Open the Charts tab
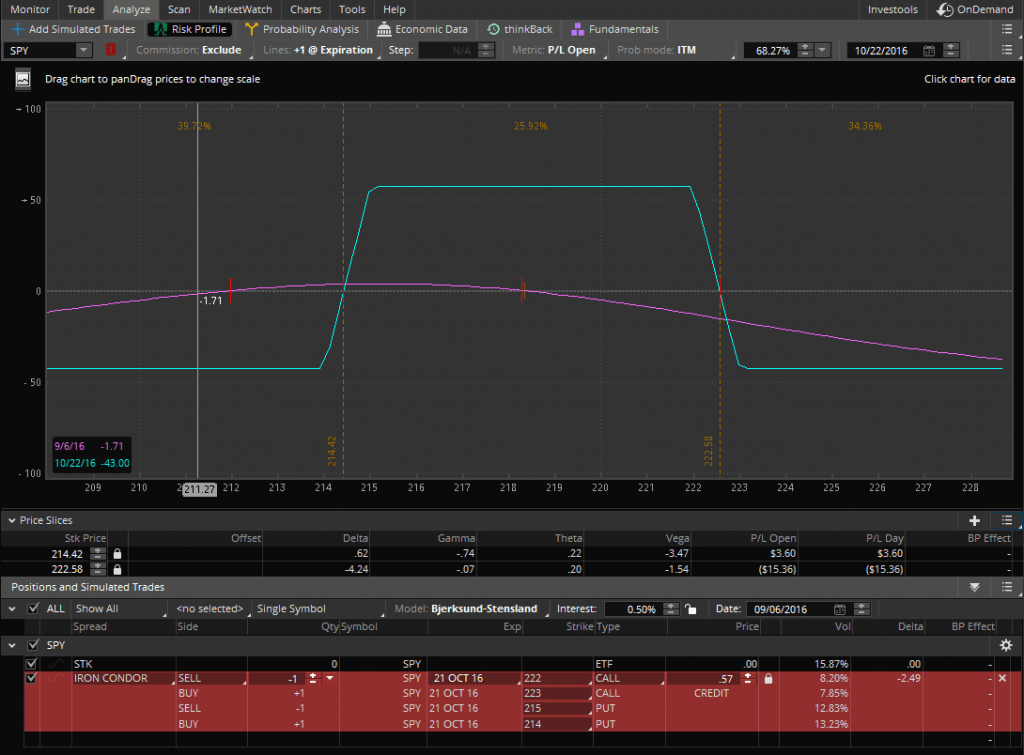The width and height of the screenshot is (1024, 755). click(306, 9)
